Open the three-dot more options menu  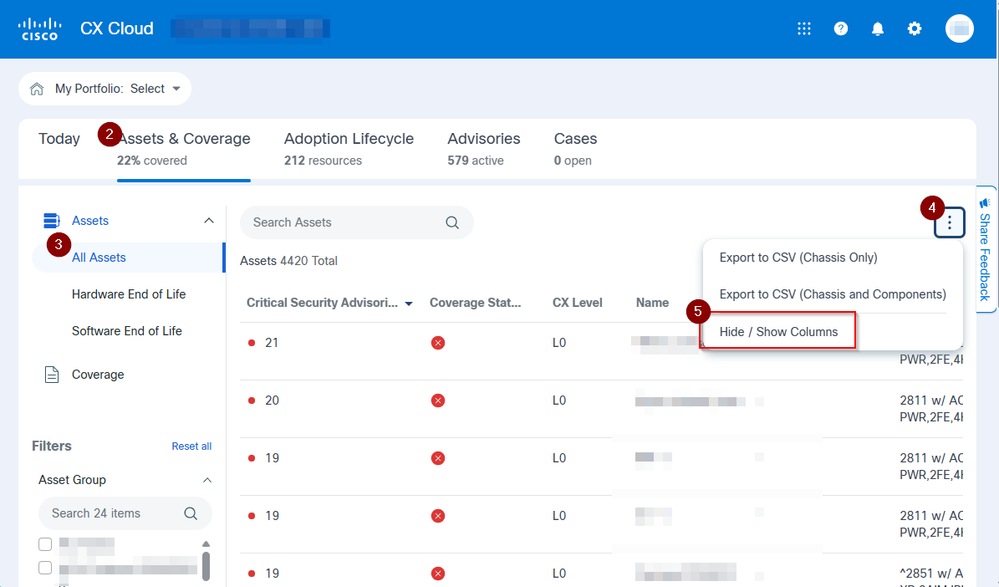(949, 222)
